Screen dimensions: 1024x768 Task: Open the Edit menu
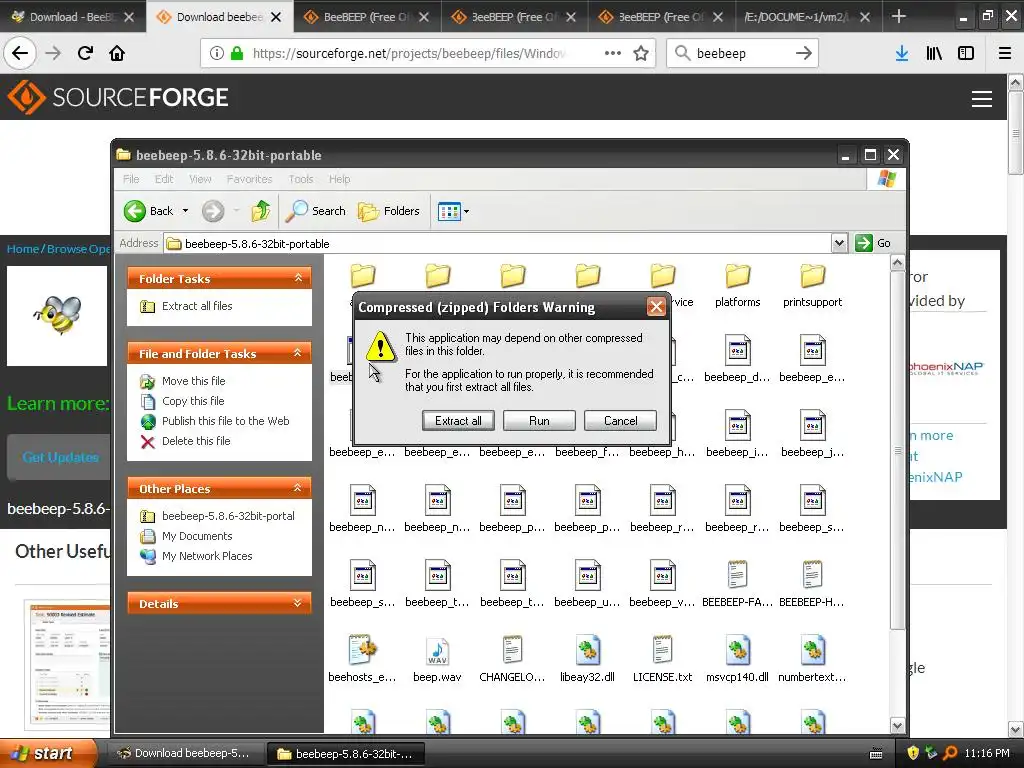click(164, 179)
